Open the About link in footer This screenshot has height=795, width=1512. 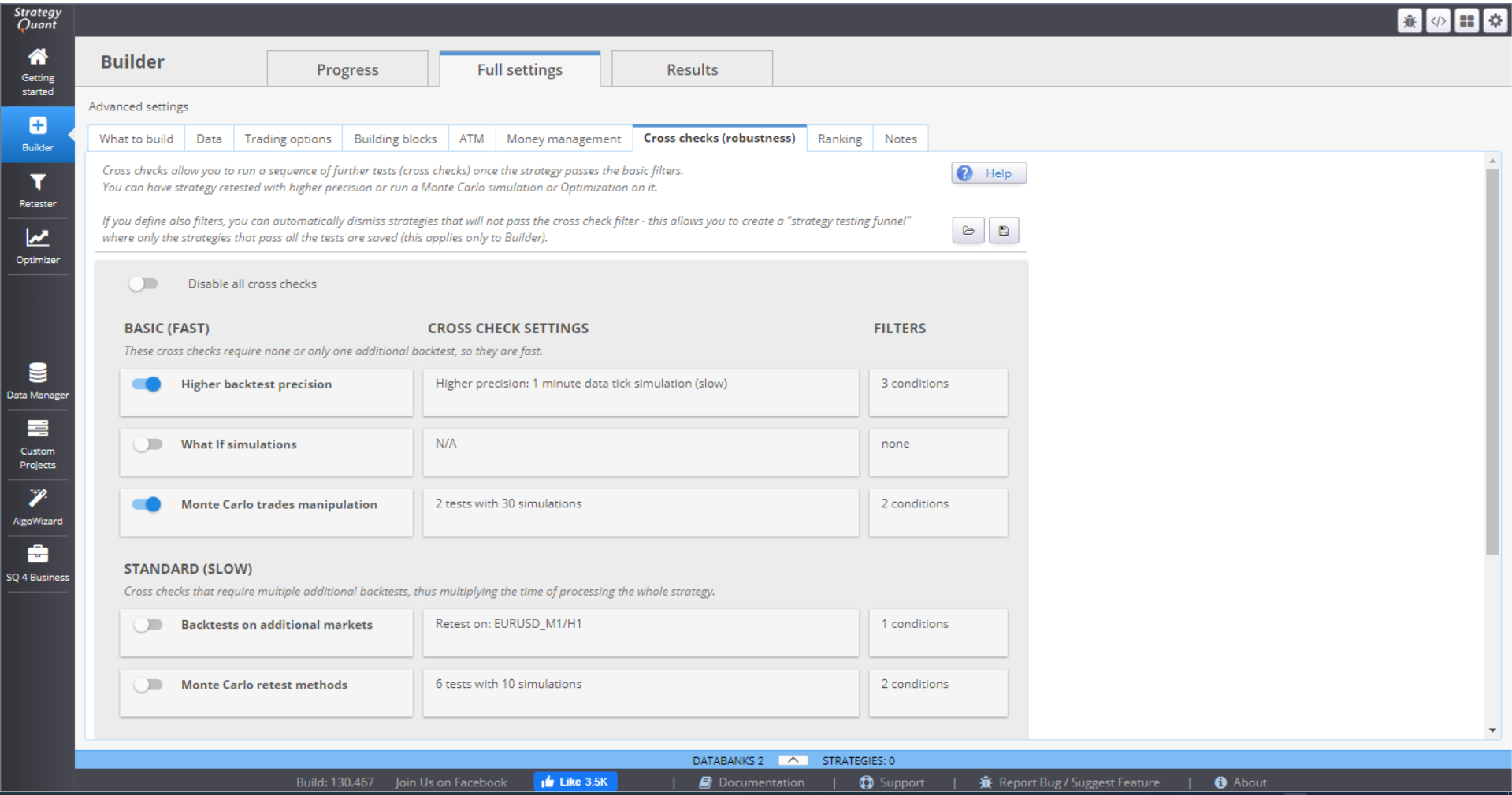click(x=1241, y=782)
